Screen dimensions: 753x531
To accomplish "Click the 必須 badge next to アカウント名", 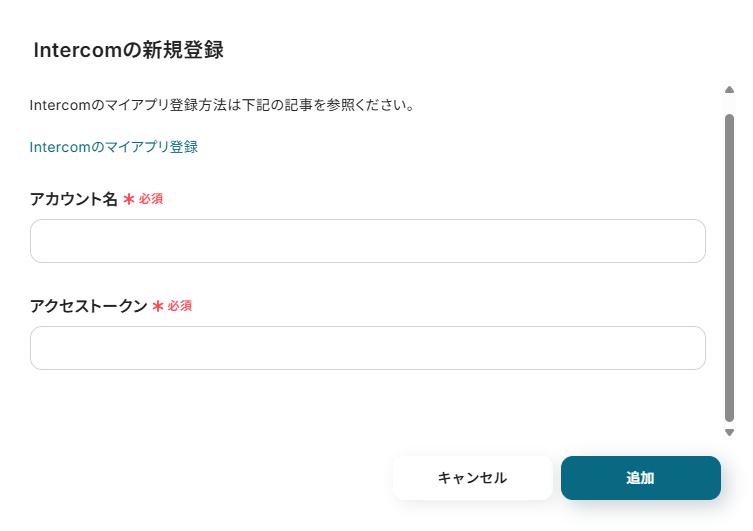I will (x=151, y=199).
